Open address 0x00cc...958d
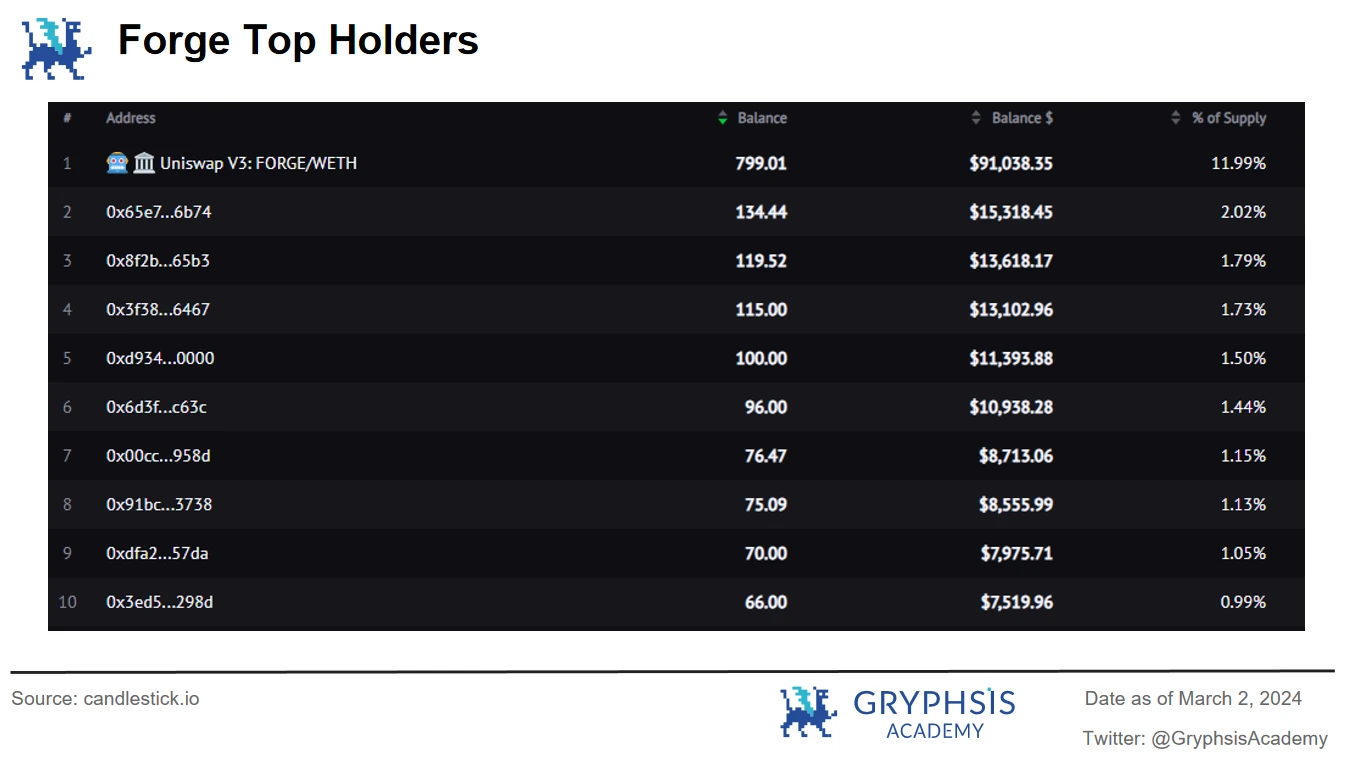The width and height of the screenshot is (1356, 763). [x=158, y=456]
